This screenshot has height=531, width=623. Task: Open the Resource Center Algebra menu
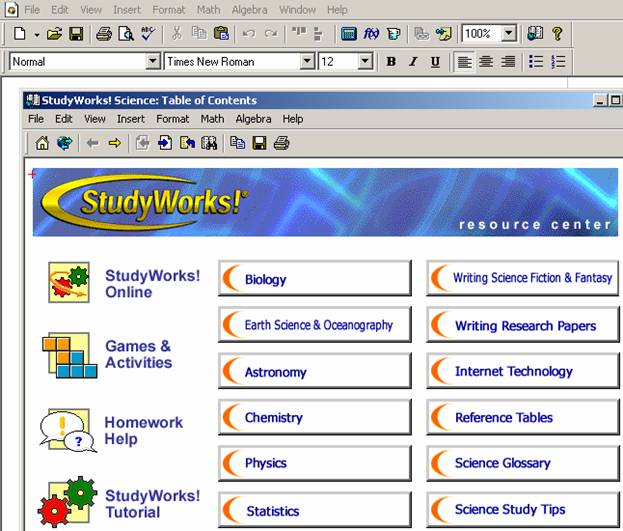pyautogui.click(x=253, y=119)
